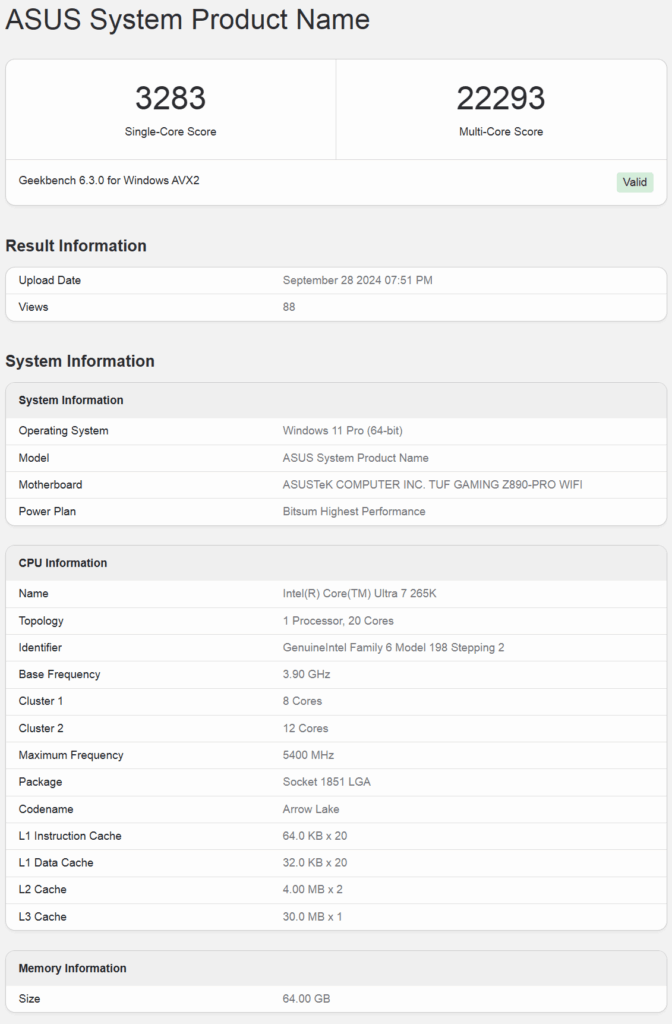Image resolution: width=672 pixels, height=1024 pixels.
Task: Select the Intel Core Ultra 7 265K name
Action: click(359, 594)
